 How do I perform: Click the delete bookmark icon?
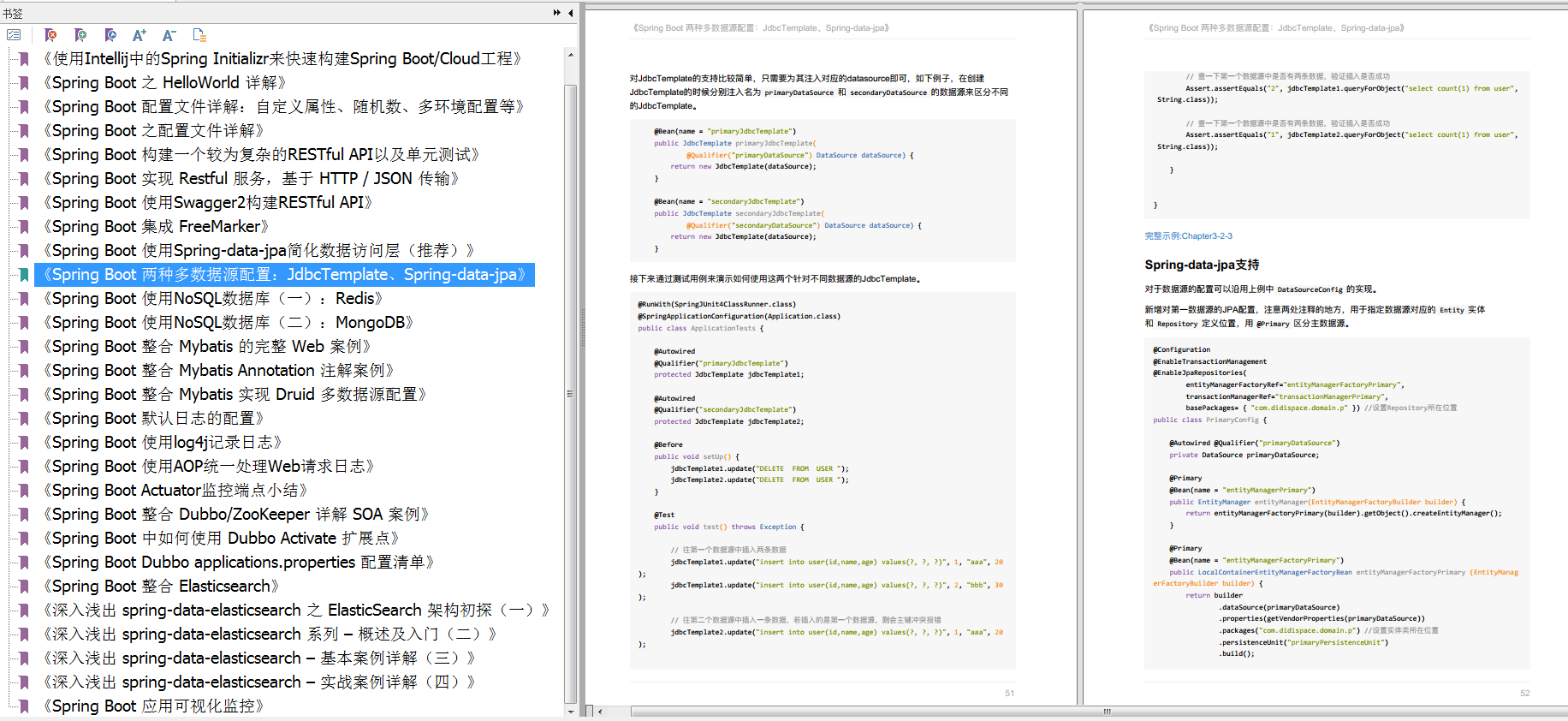[x=50, y=35]
